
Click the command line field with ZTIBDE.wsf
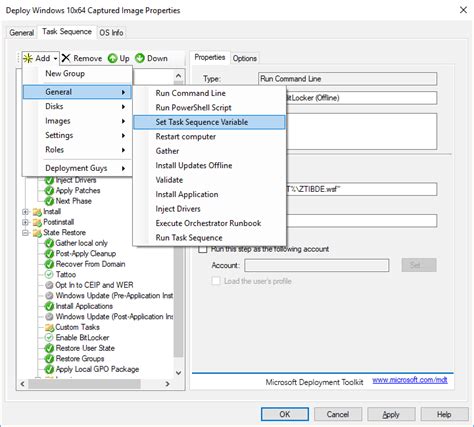362,189
